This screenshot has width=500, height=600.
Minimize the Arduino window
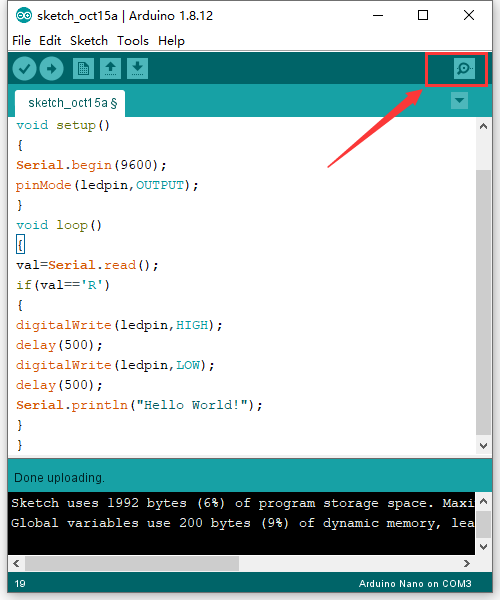click(x=378, y=16)
